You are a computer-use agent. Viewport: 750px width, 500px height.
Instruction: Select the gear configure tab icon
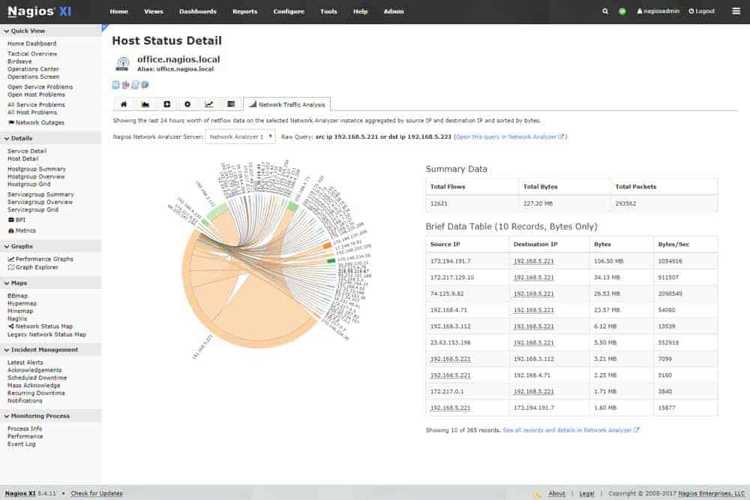(x=188, y=104)
